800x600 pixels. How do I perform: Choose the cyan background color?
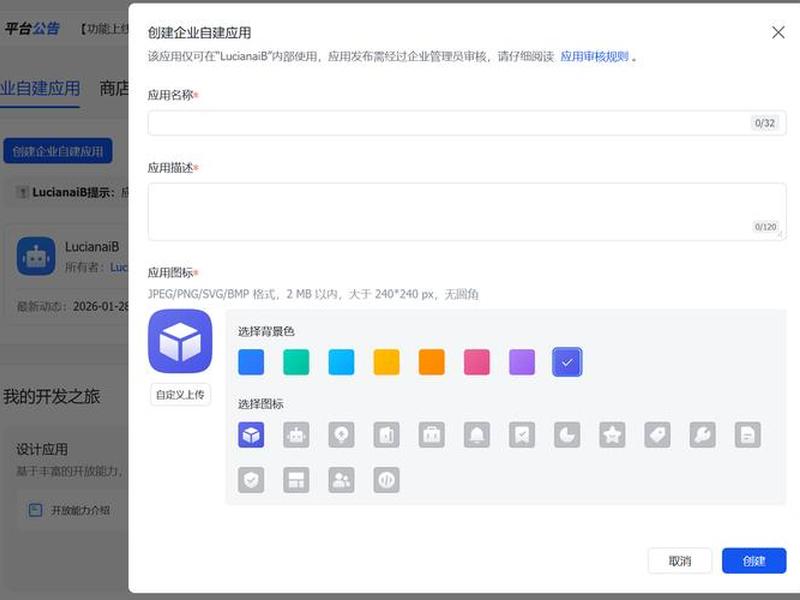point(341,362)
